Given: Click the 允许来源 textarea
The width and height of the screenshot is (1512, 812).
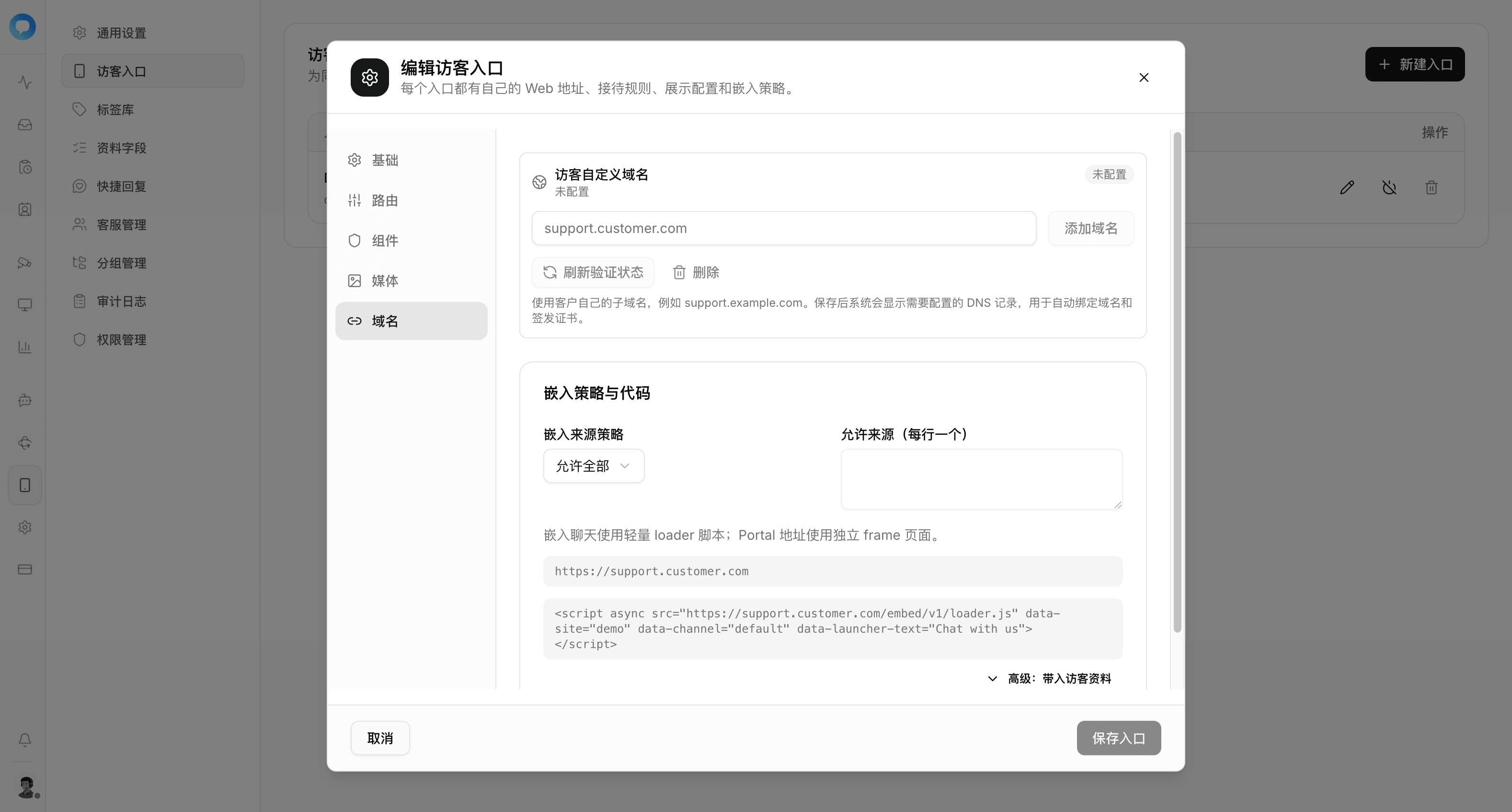Looking at the screenshot, I should tap(981, 479).
